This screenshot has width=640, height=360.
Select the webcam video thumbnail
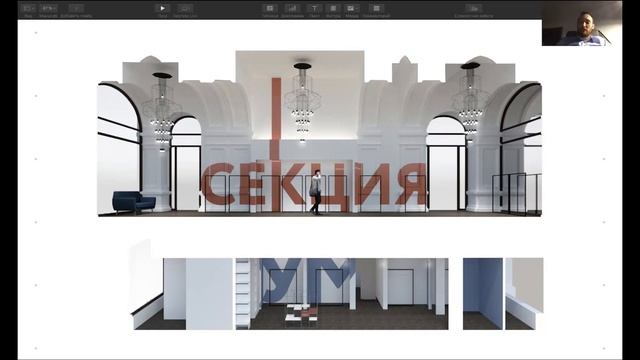(x=582, y=23)
